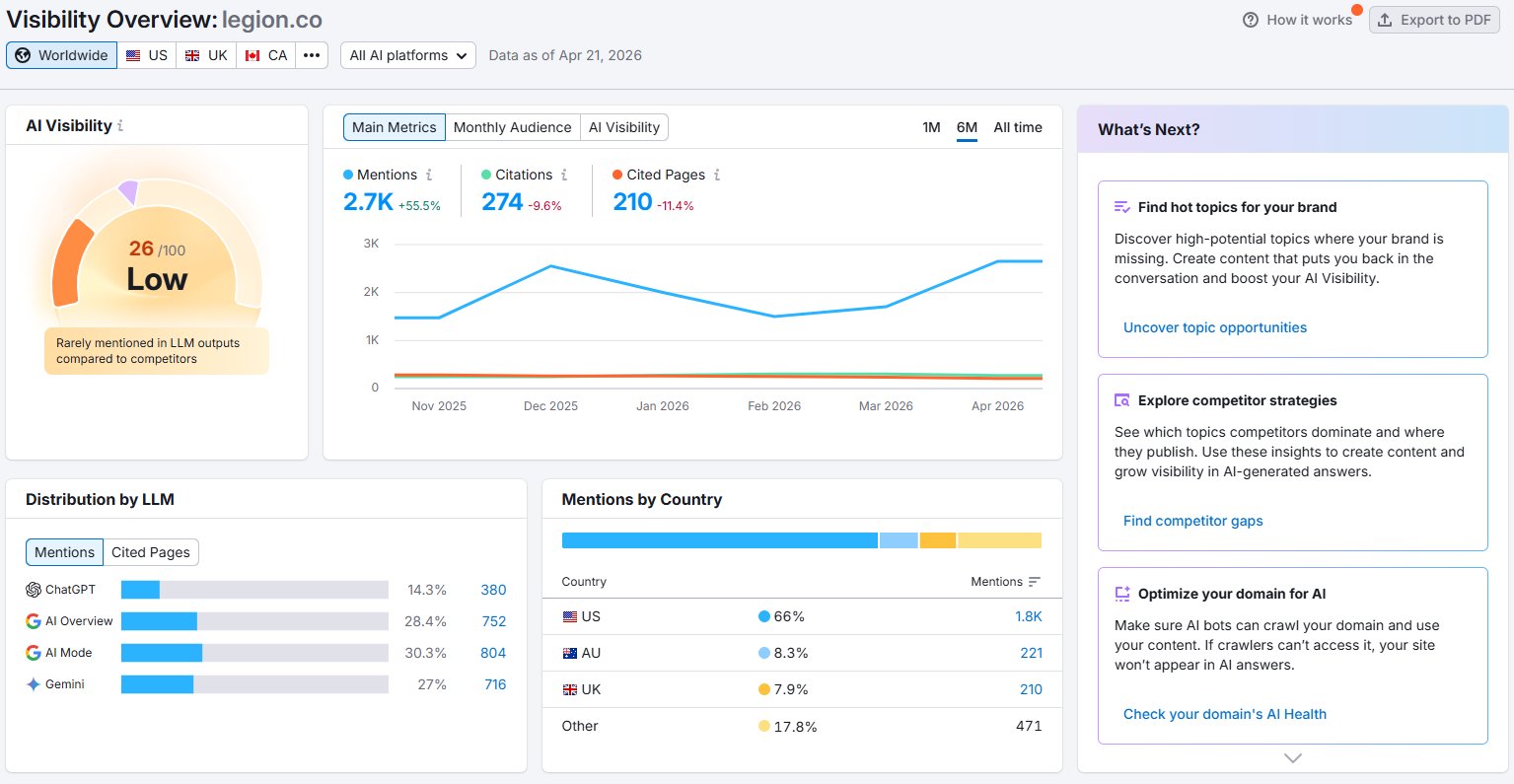This screenshot has width=1514, height=784.
Task: Click the US flag in country table
Action: tap(569, 616)
